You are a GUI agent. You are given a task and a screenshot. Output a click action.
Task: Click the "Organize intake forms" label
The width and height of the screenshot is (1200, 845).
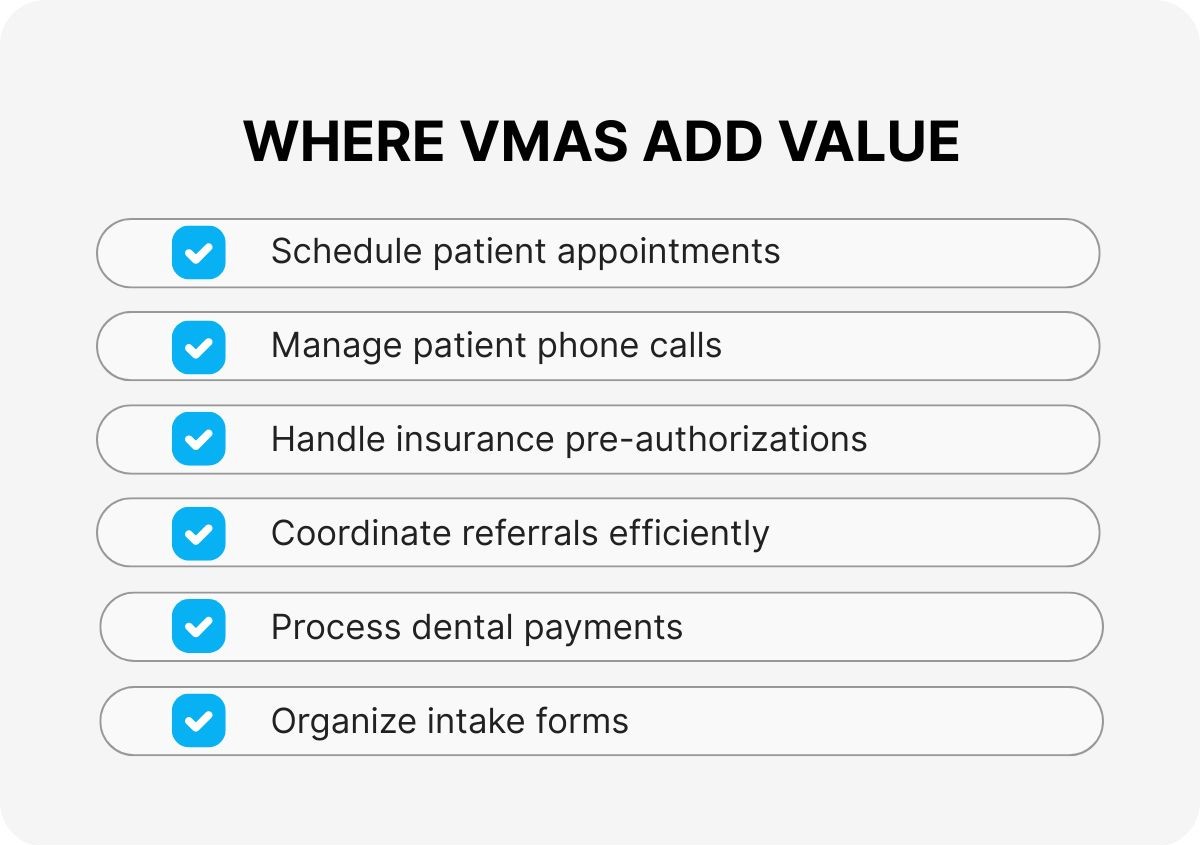449,721
